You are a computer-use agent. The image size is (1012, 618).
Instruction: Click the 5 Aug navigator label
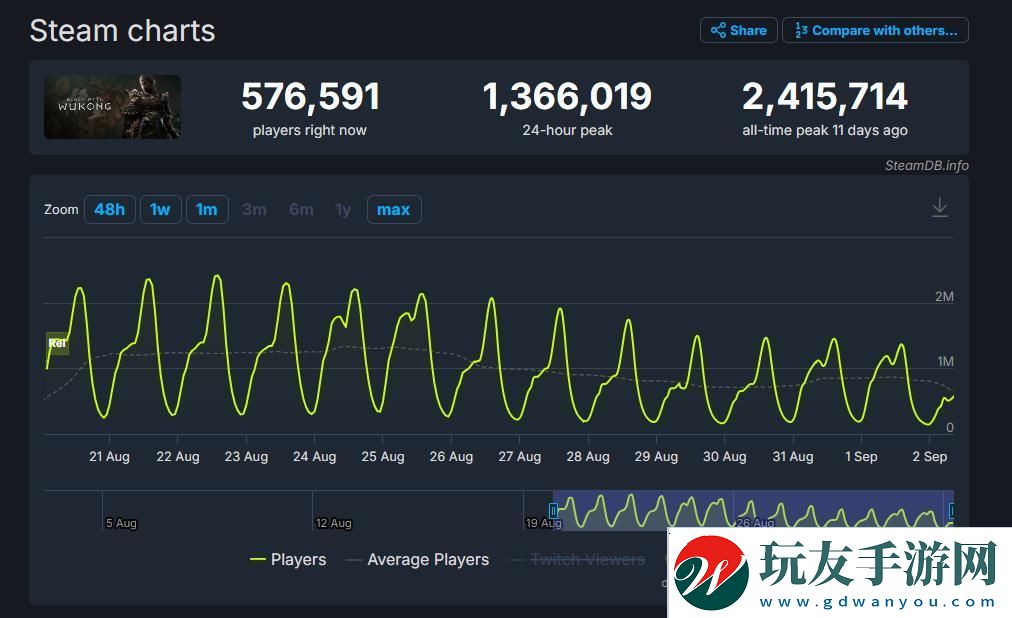pyautogui.click(x=121, y=523)
